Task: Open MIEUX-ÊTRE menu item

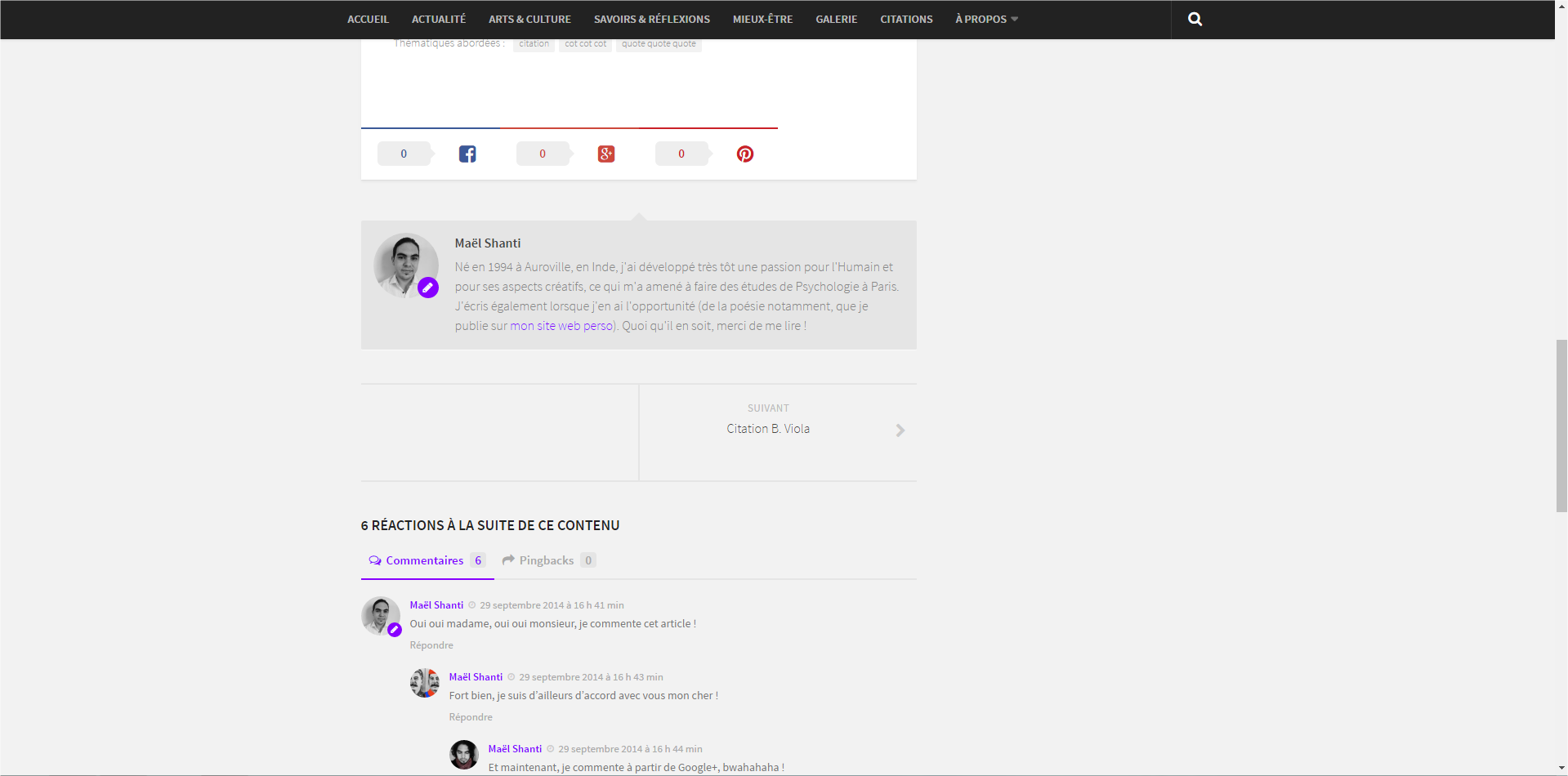Action: (762, 19)
